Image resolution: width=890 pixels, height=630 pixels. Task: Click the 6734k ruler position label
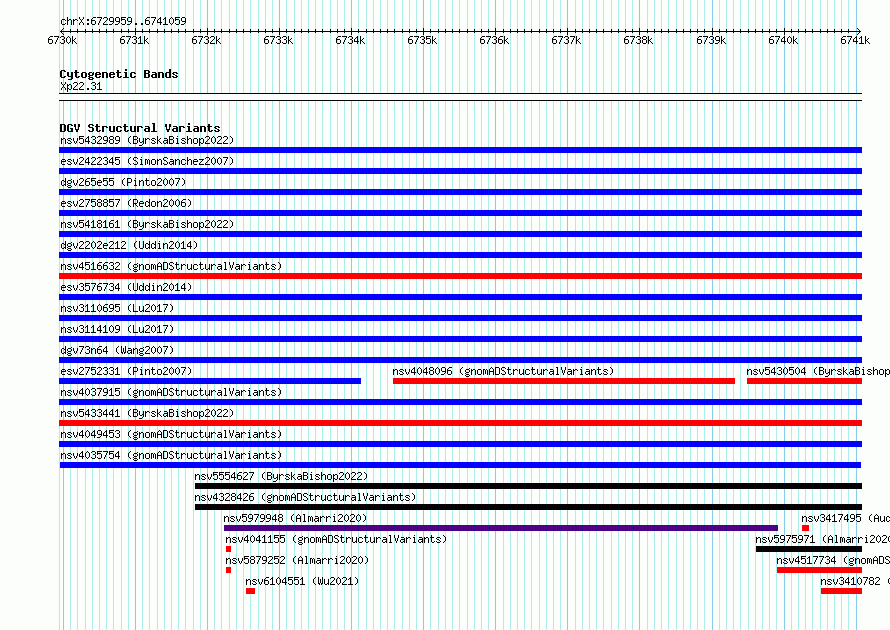[350, 40]
